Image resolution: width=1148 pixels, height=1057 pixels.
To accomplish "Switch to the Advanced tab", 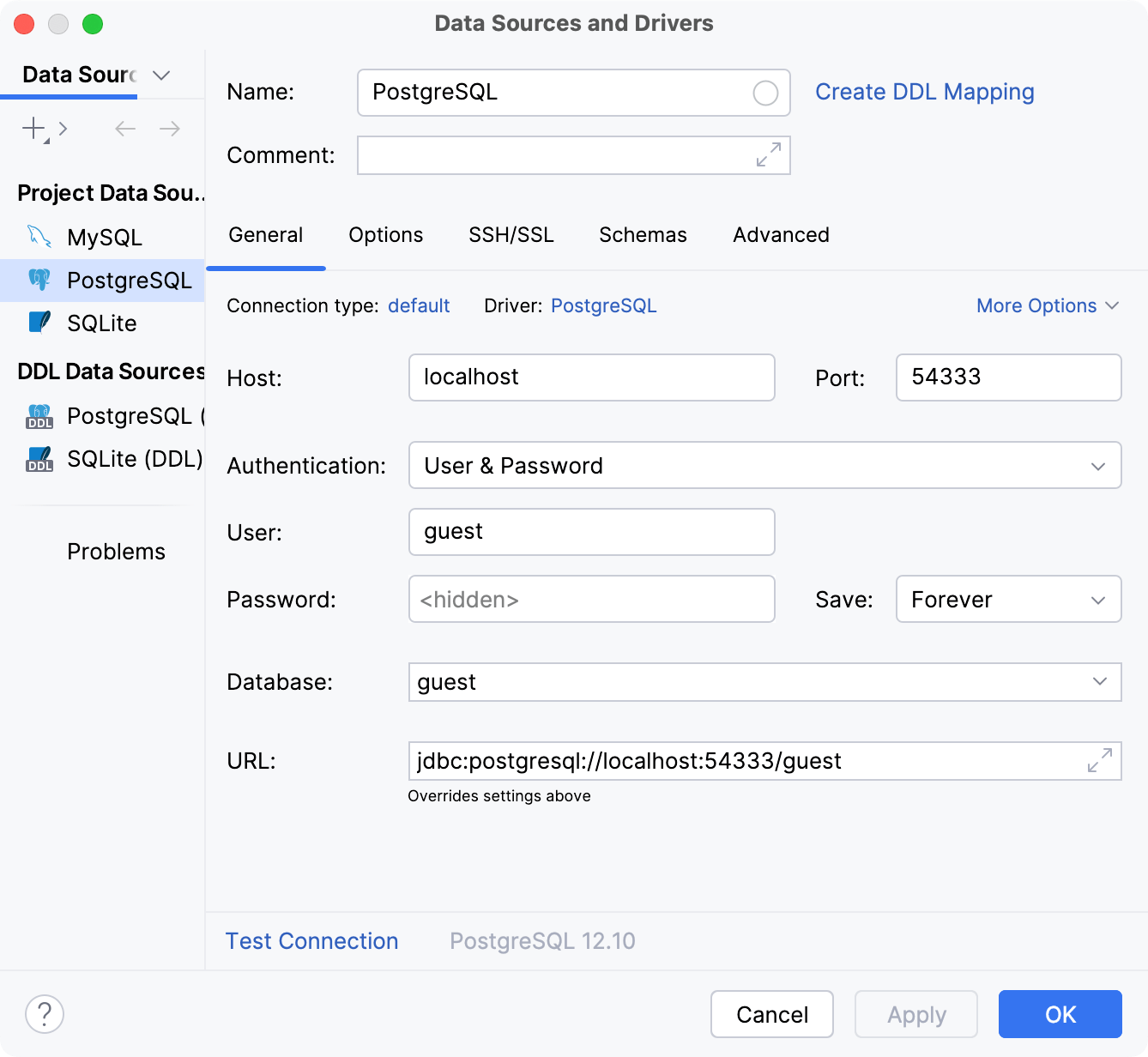I will pyautogui.click(x=780, y=234).
